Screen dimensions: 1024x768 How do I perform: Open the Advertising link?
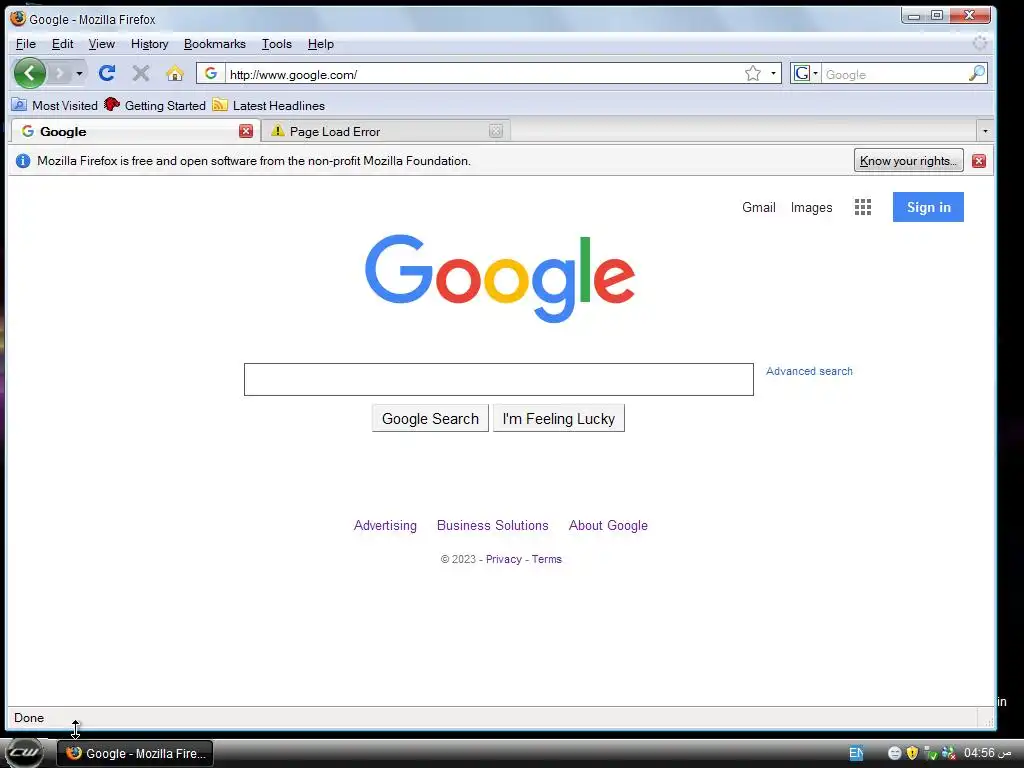point(385,525)
